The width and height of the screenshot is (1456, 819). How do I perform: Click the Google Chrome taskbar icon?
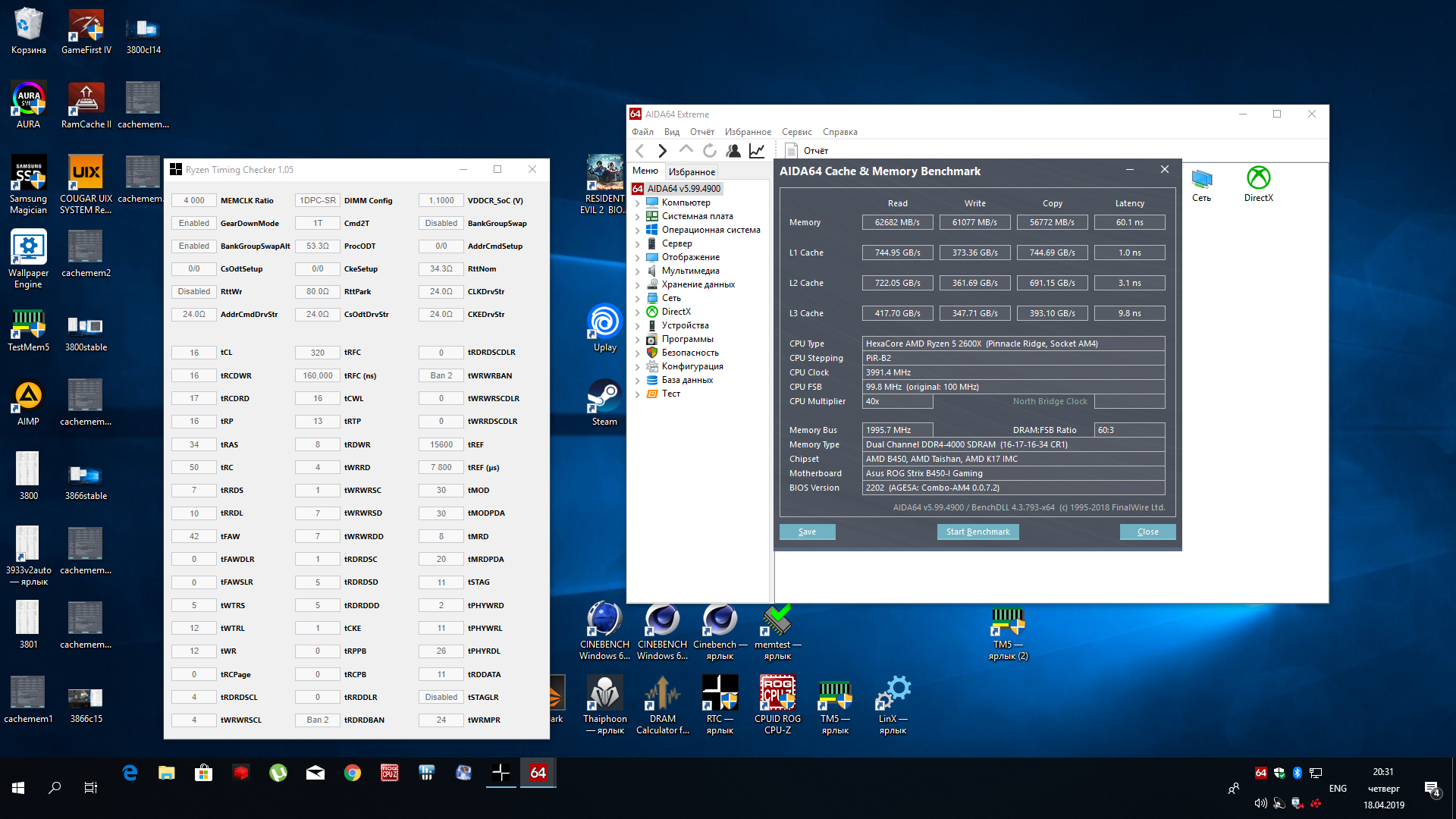(352, 773)
